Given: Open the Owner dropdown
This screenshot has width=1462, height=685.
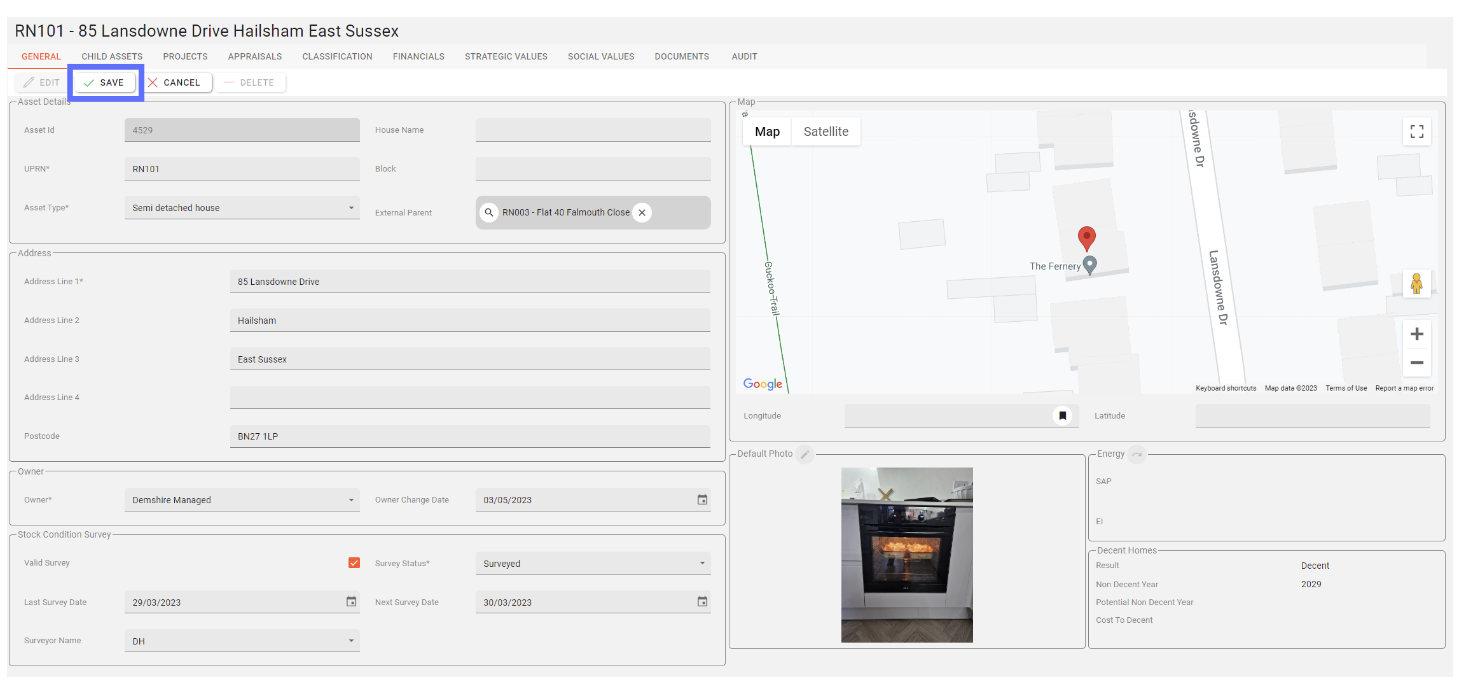Looking at the screenshot, I should click(x=242, y=500).
